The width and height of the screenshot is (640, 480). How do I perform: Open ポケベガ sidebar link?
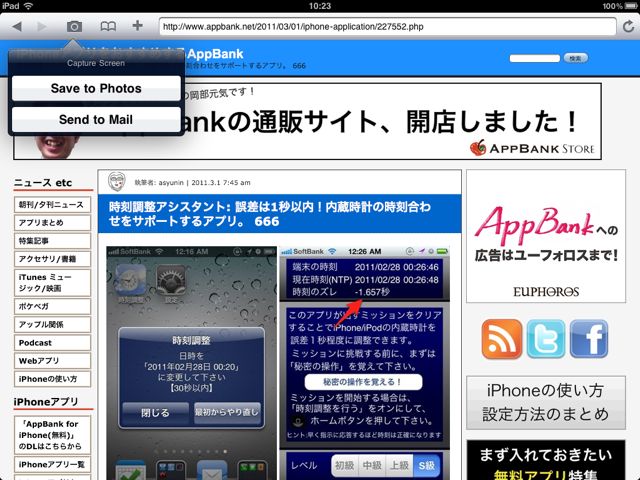coord(52,306)
